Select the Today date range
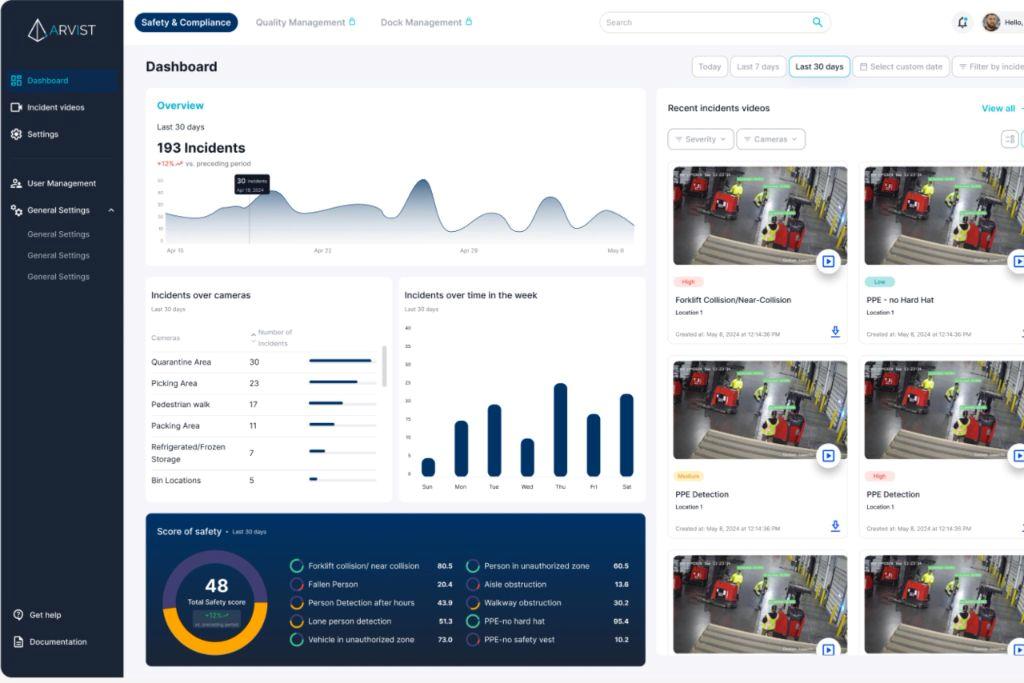This screenshot has width=1024, height=683. coord(709,67)
